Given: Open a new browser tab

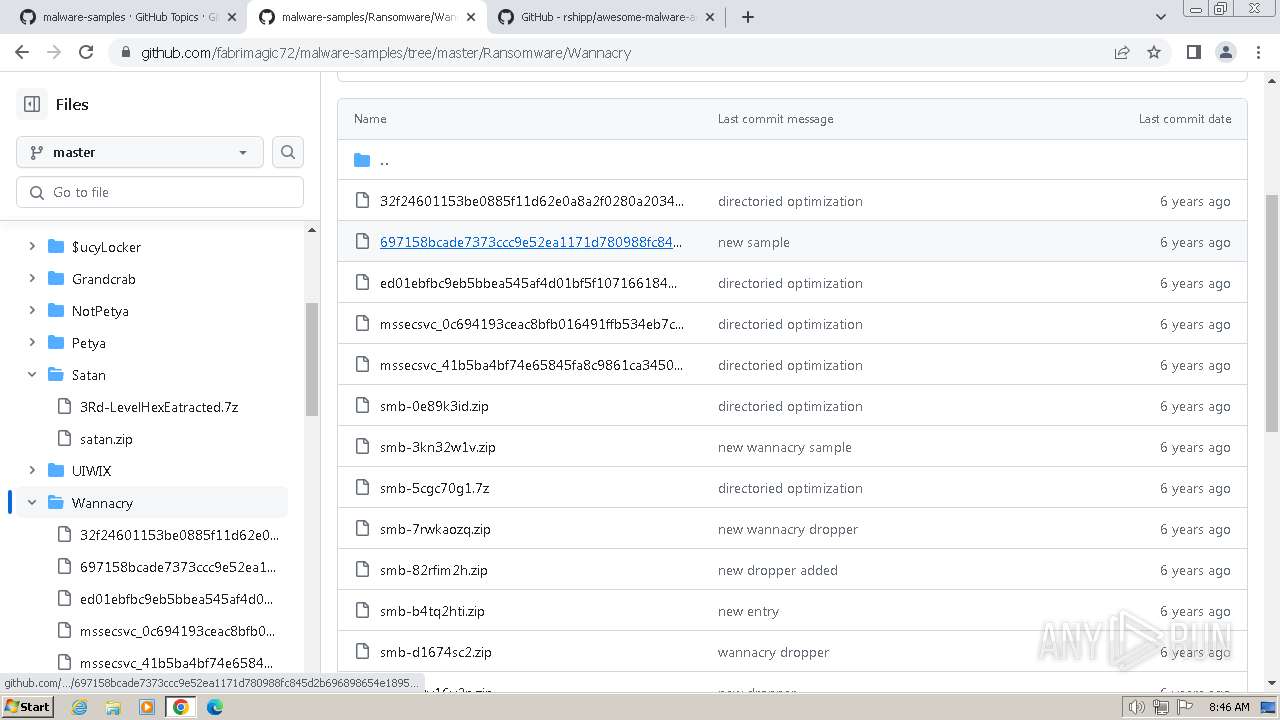Looking at the screenshot, I should [x=747, y=17].
